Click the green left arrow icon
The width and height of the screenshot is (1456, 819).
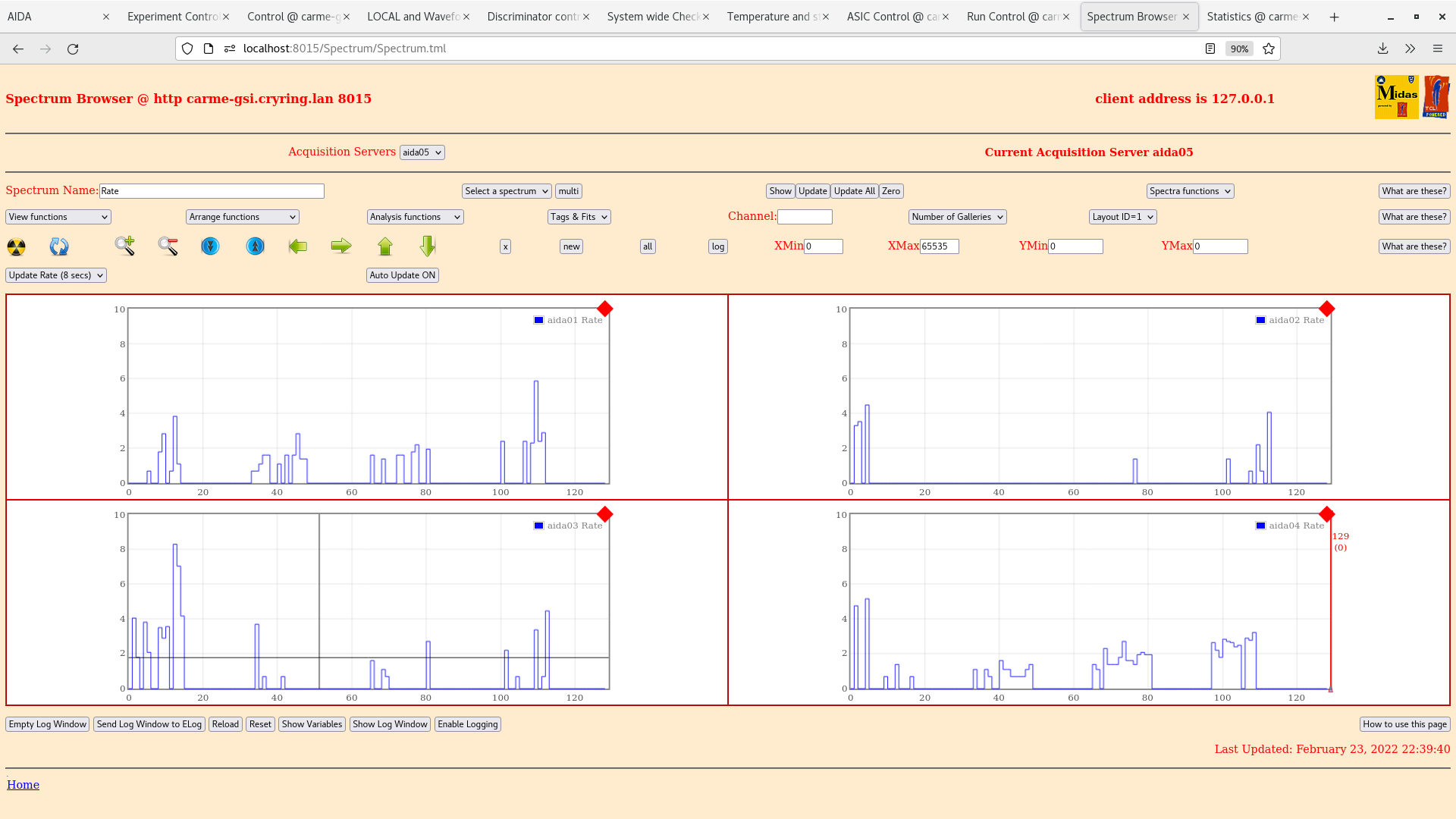(x=298, y=246)
